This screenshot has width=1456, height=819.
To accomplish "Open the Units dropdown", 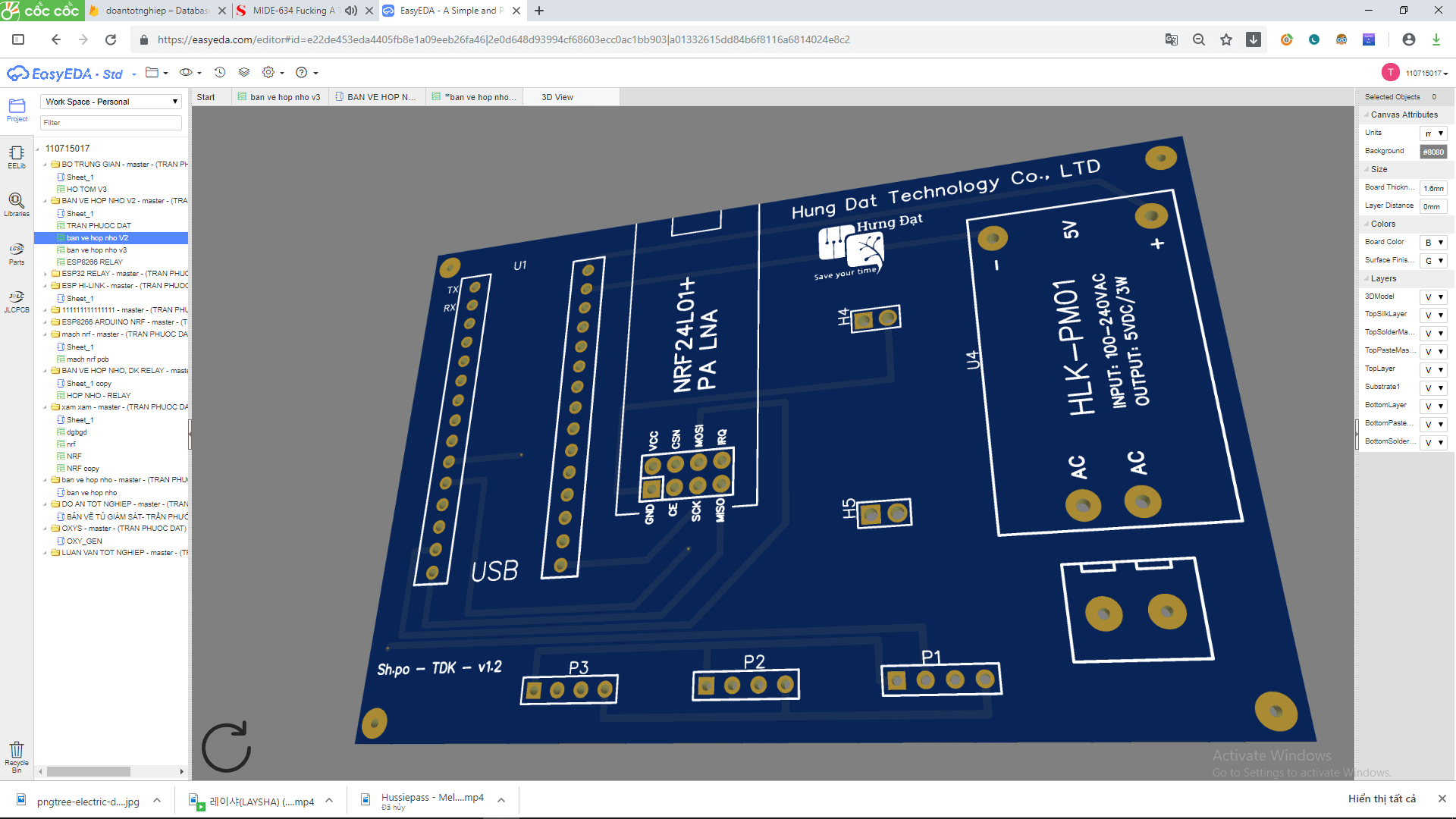I will (x=1434, y=133).
